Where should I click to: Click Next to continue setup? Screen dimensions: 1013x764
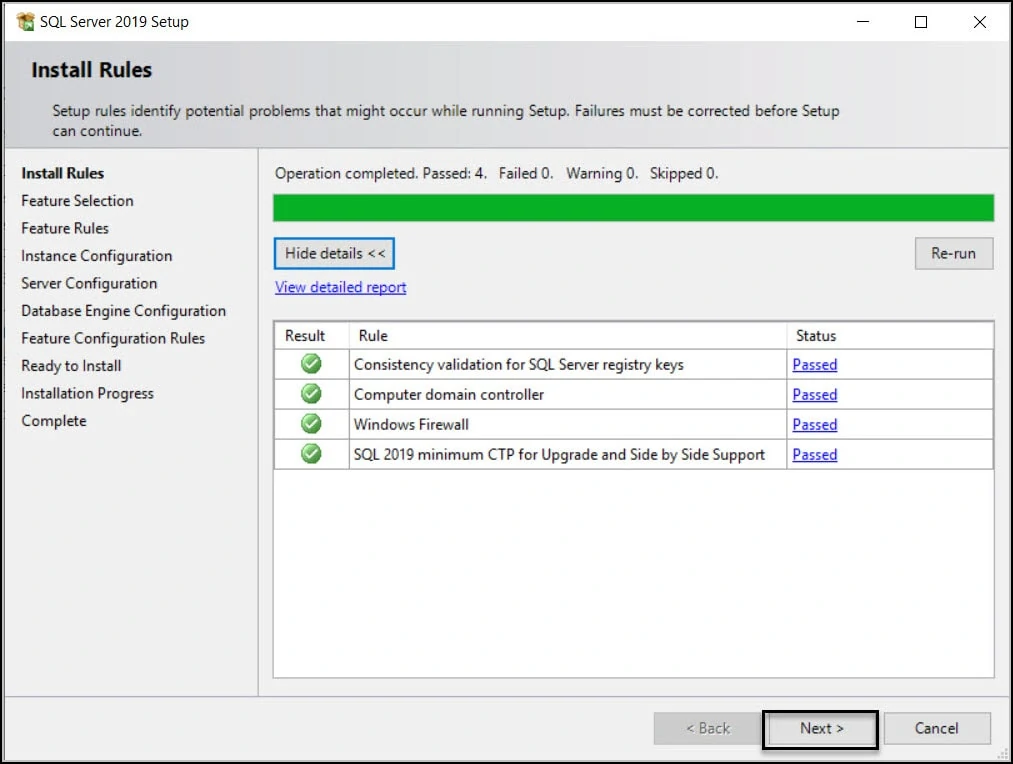[x=820, y=729]
